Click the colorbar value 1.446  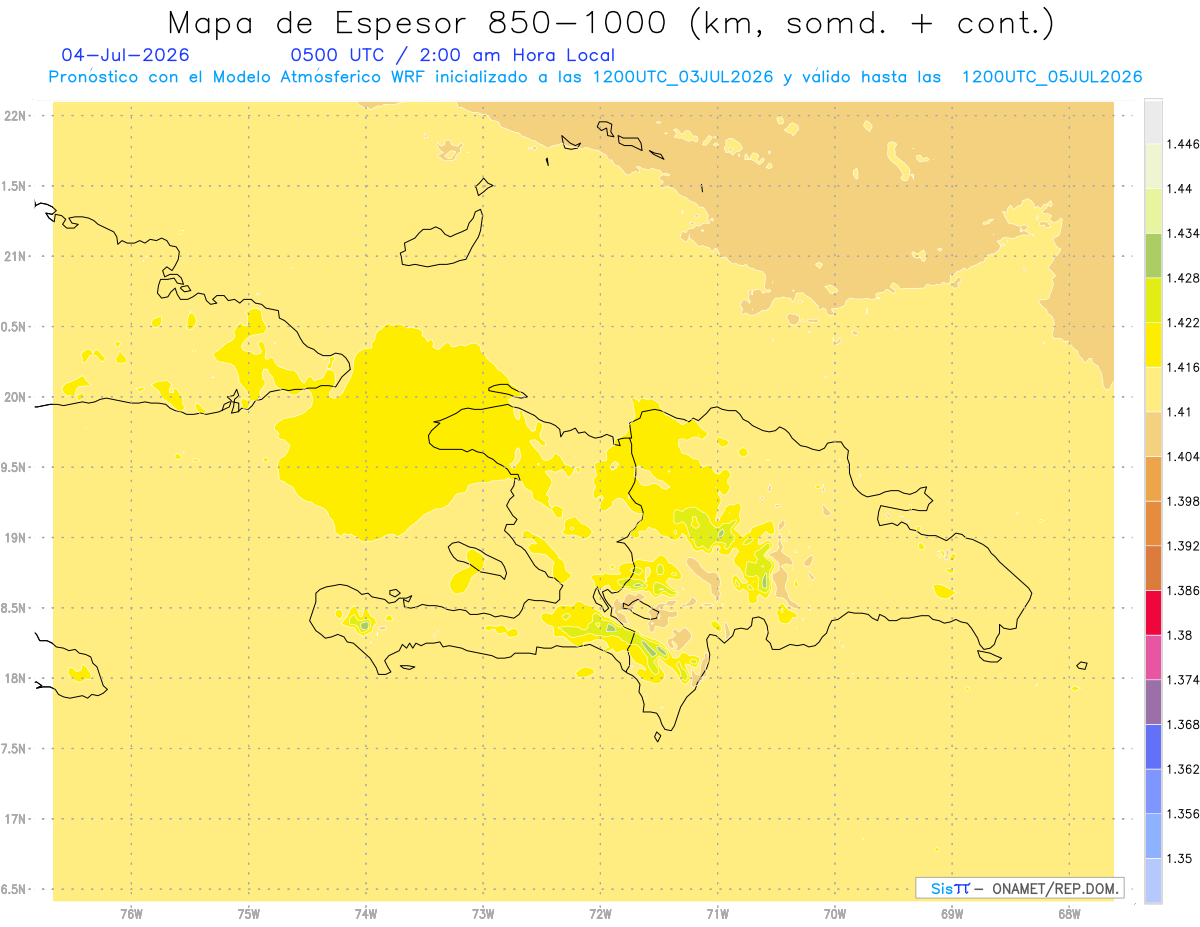1183,145
